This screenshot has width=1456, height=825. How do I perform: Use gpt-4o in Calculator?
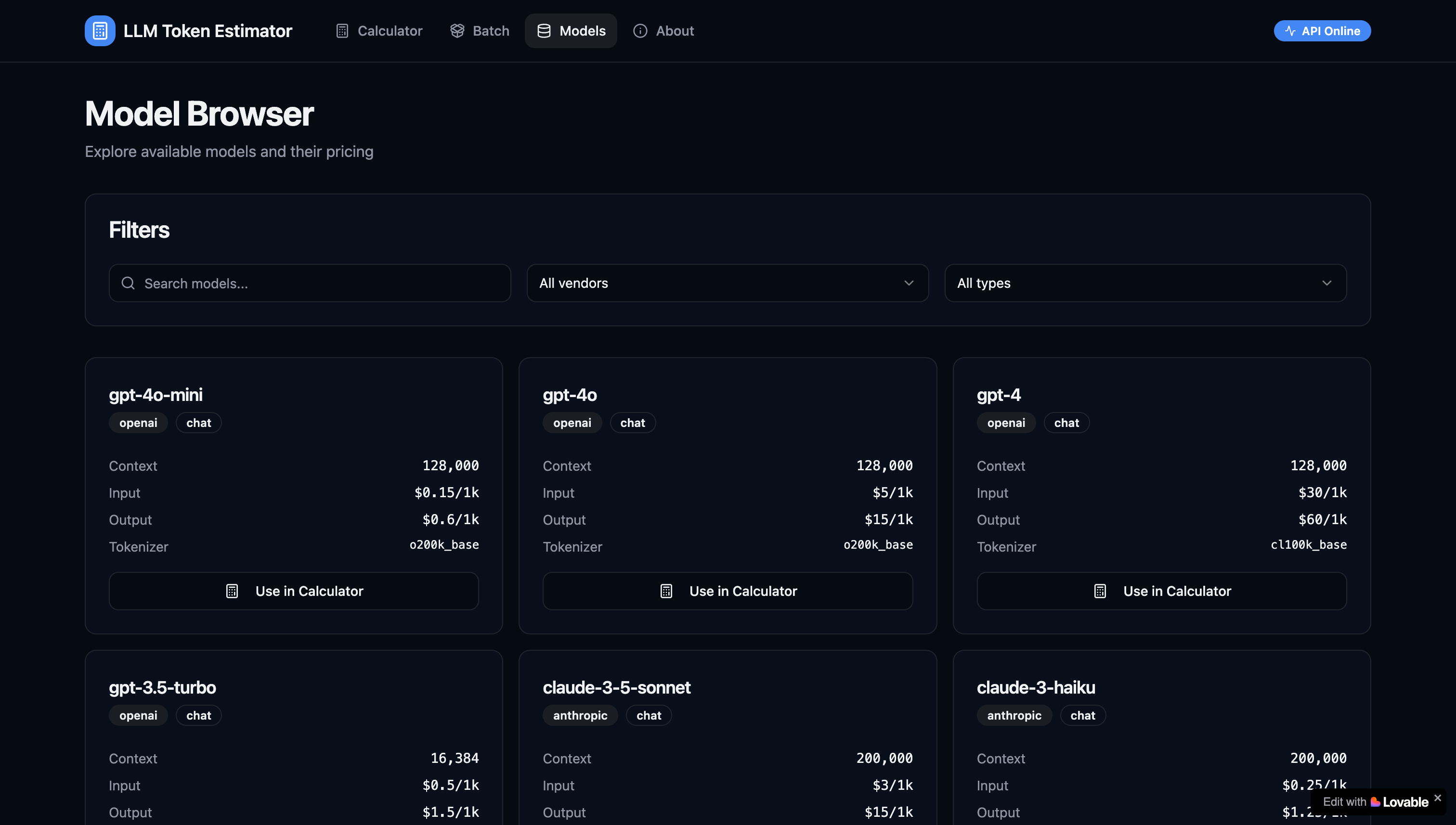[x=728, y=591]
